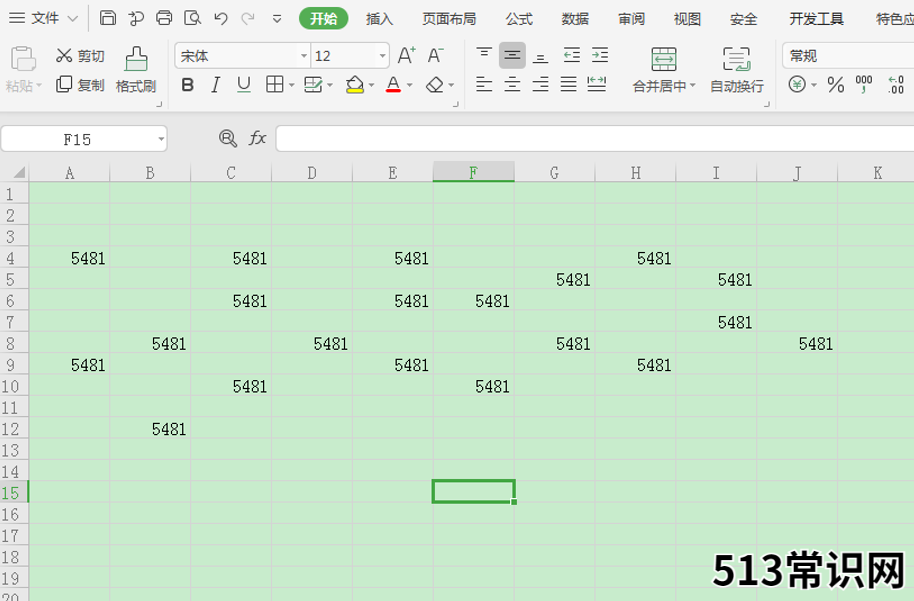The height and width of the screenshot is (601, 914).
Task: Toggle bold formatting
Action: (x=188, y=85)
